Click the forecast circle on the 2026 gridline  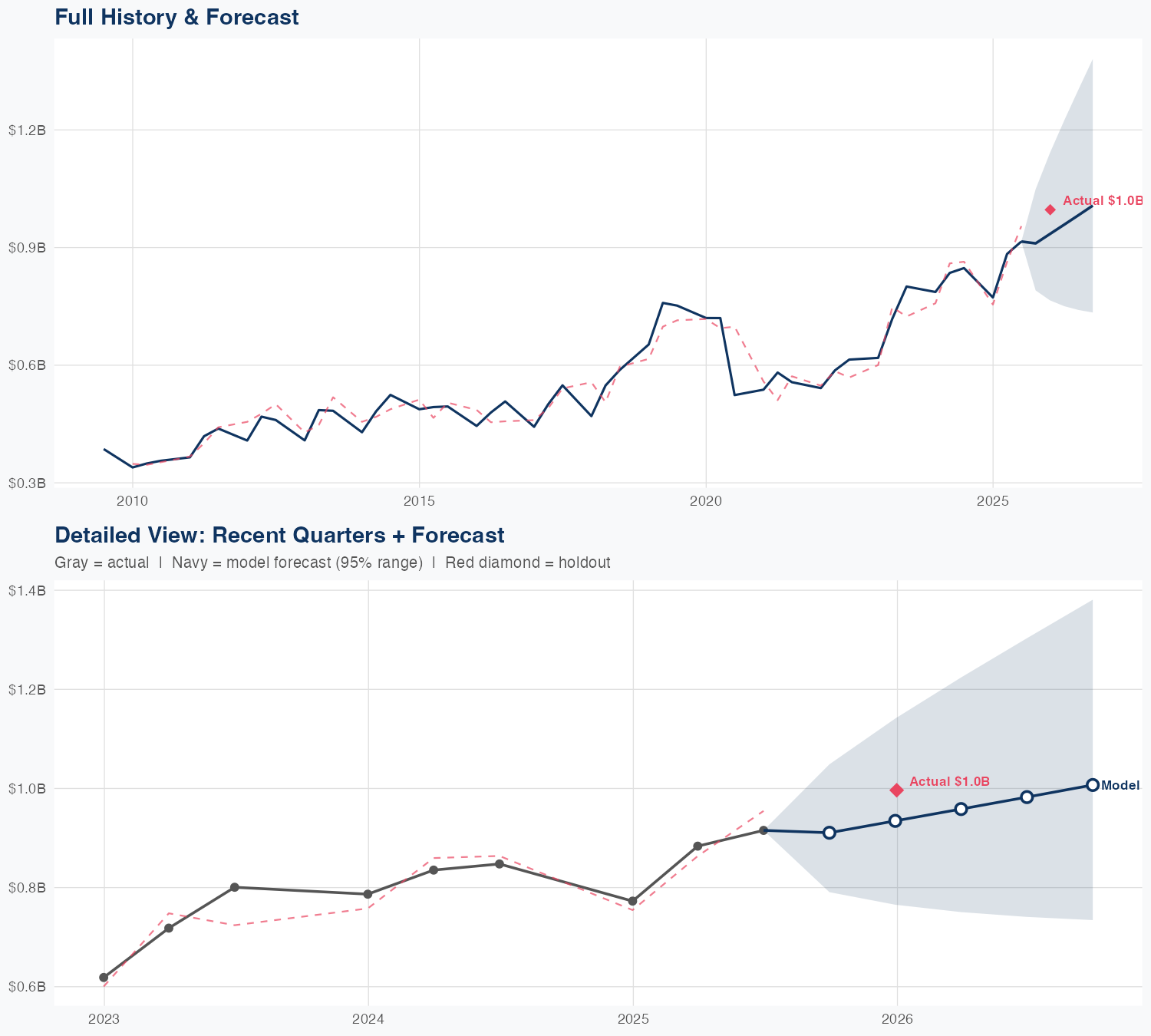tap(895, 820)
